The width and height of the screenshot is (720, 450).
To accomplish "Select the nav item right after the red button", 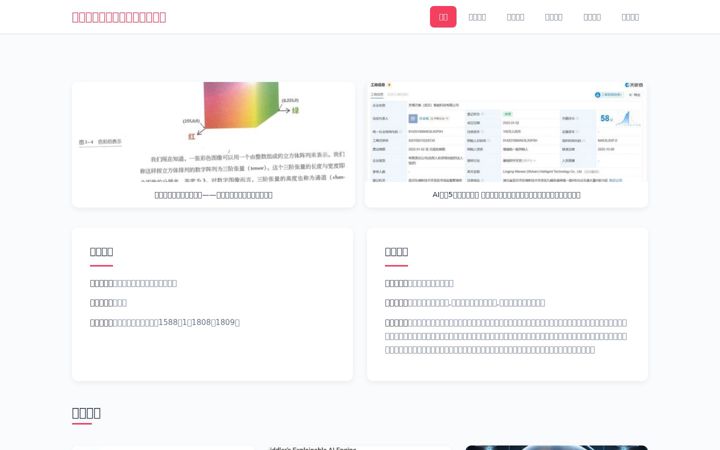I will pos(477,17).
